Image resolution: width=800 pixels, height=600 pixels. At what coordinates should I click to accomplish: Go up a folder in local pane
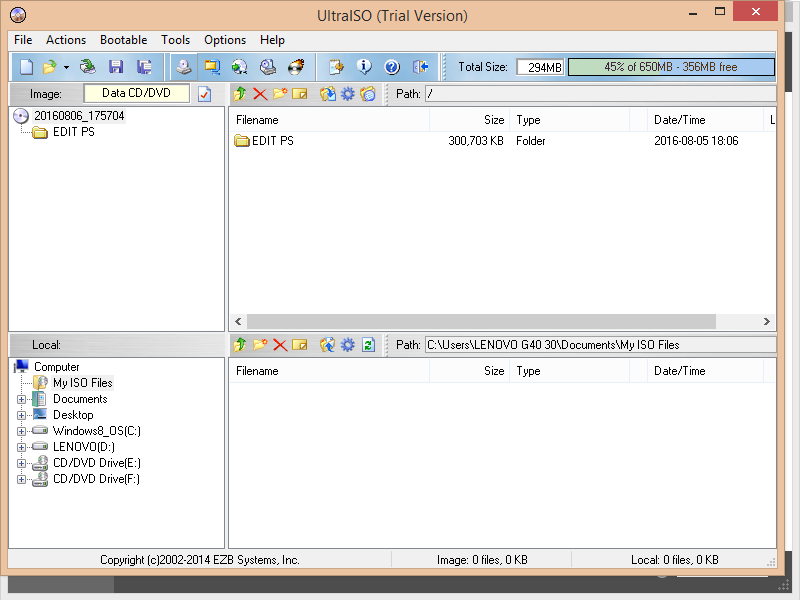point(240,345)
